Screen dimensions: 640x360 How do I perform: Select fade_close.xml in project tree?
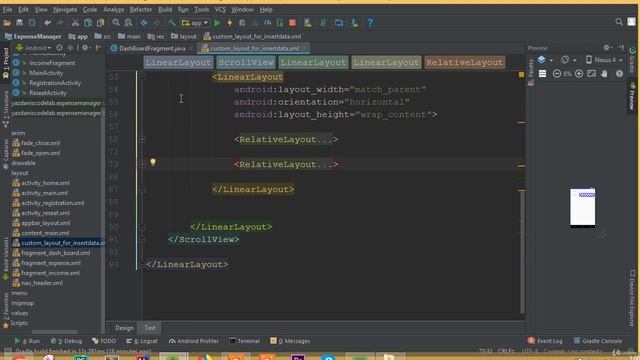pyautogui.click(x=40, y=143)
